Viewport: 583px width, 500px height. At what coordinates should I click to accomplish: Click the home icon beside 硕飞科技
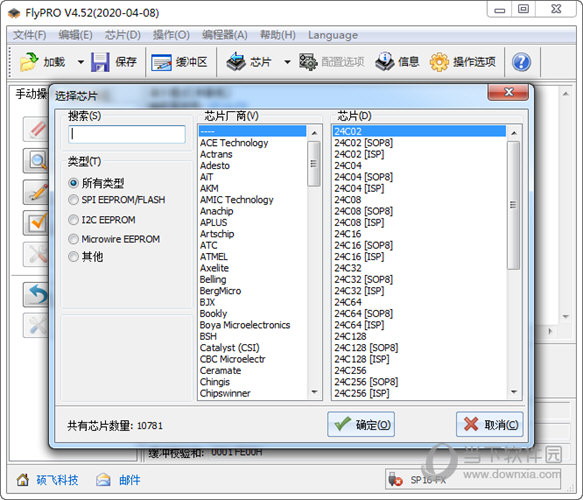click(x=23, y=480)
